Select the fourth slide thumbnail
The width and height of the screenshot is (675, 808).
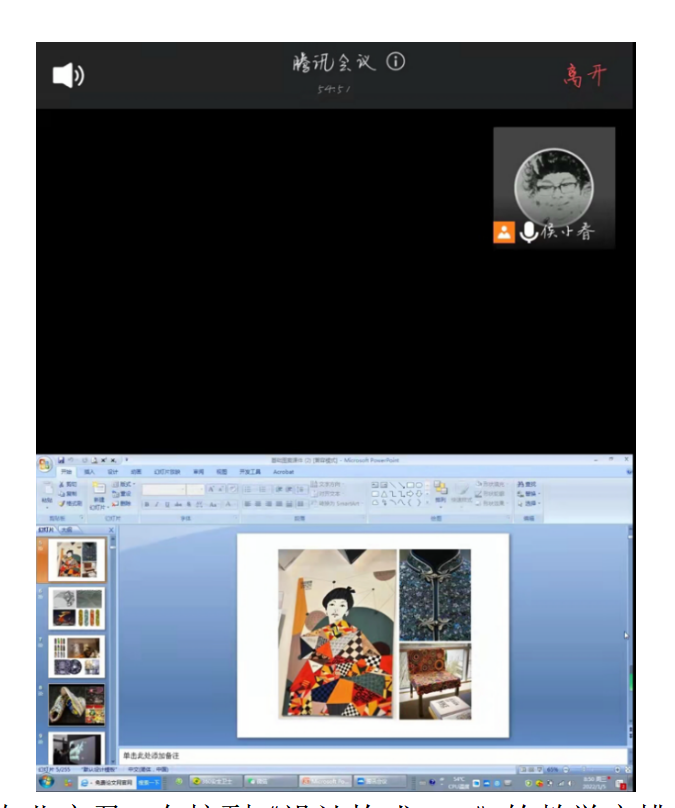pos(76,704)
